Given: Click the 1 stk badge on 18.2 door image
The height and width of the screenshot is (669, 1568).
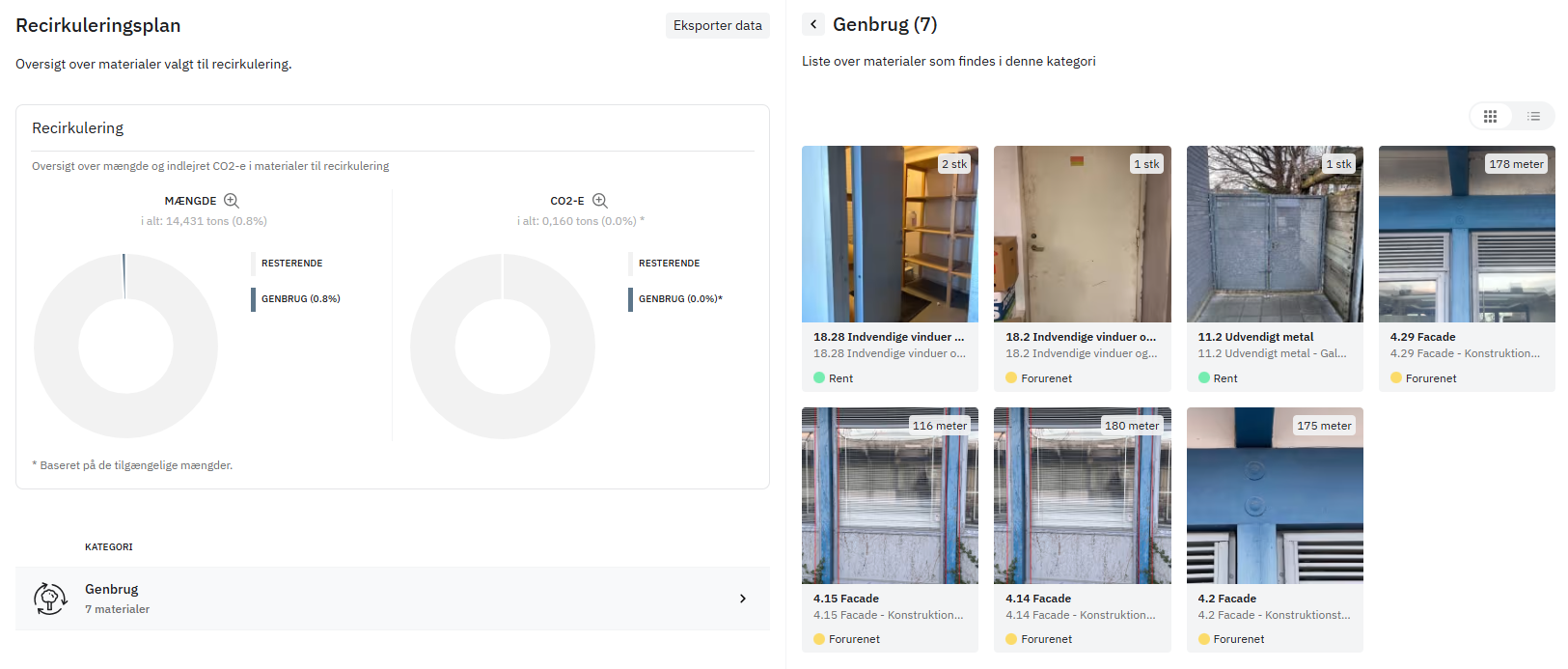Looking at the screenshot, I should 1146,164.
